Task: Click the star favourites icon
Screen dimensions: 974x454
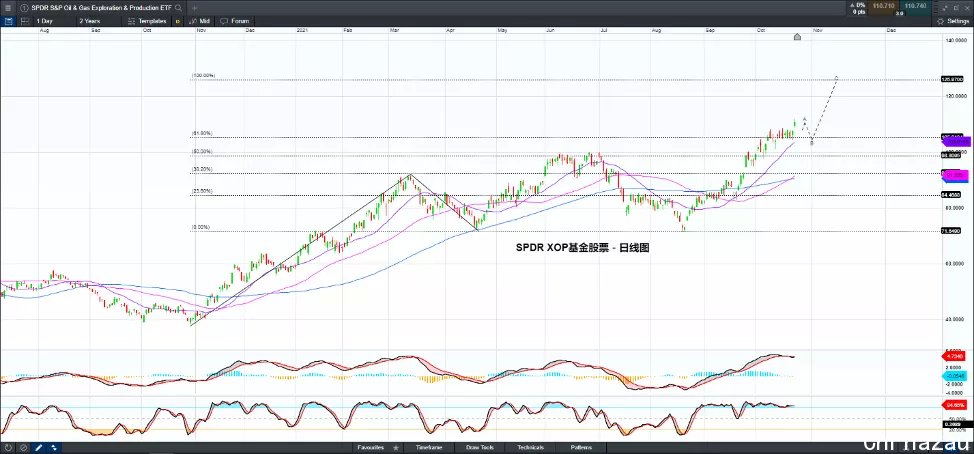Action: 396,447
